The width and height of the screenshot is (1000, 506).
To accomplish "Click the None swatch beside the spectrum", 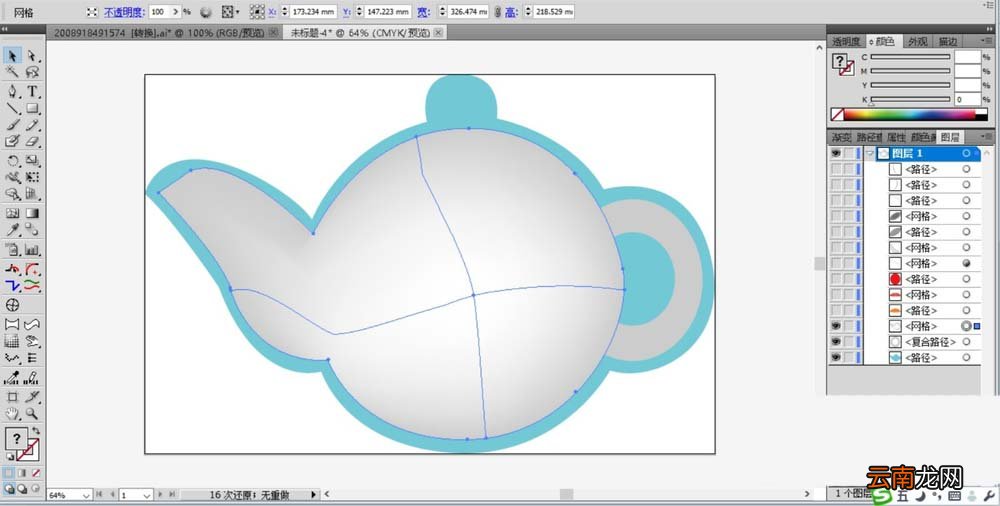I will coord(837,115).
